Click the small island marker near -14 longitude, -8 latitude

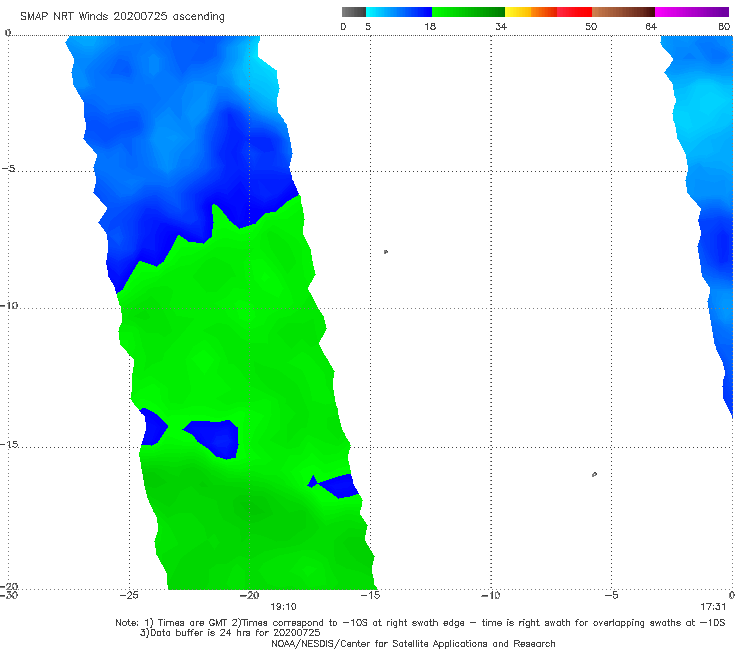click(x=386, y=252)
